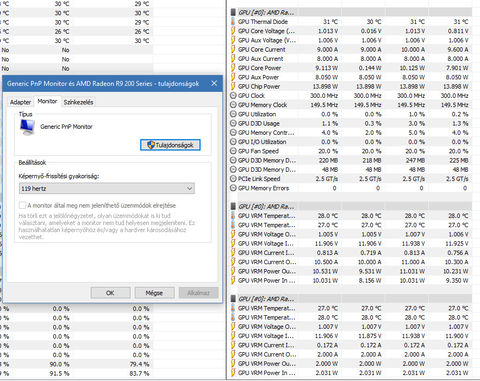Click the 90.0 % value in the left panel
Viewport: 480px width, 381px height.
[x=59, y=364]
